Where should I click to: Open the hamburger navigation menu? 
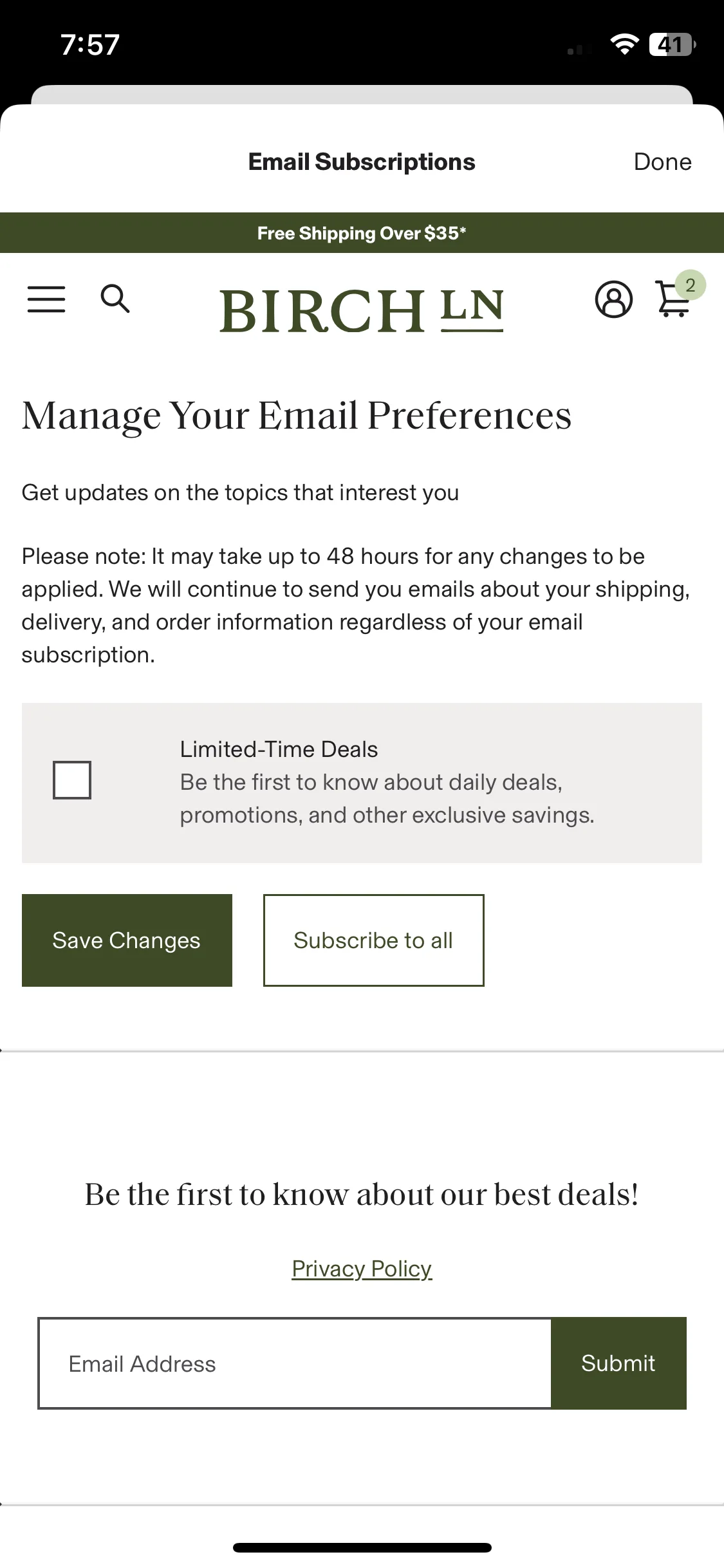(x=46, y=299)
